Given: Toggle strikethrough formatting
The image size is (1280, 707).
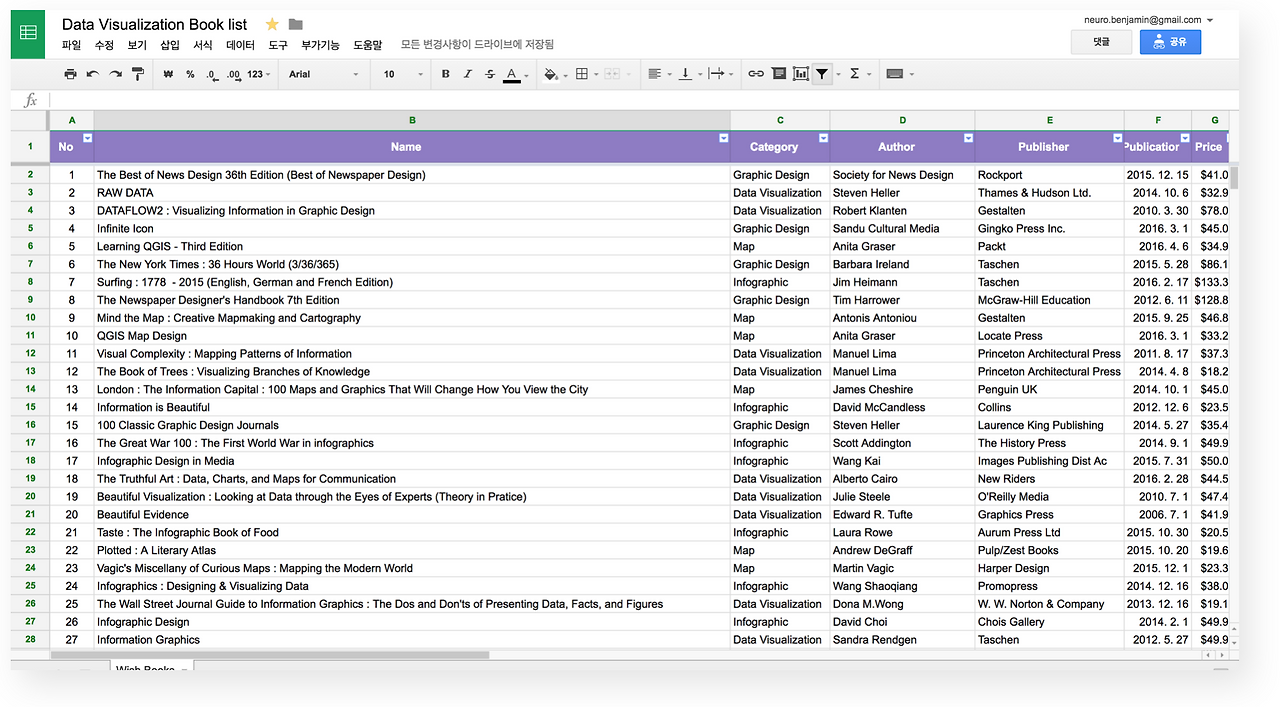Looking at the screenshot, I should tap(490, 74).
